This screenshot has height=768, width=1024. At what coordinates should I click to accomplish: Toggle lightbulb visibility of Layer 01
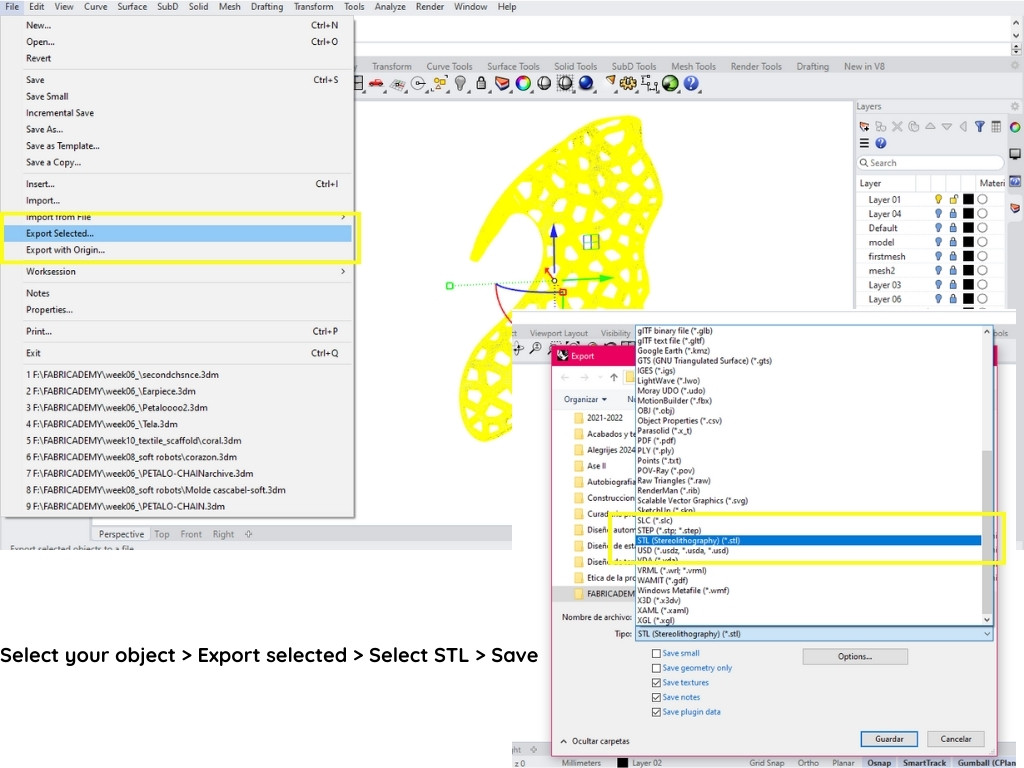point(938,200)
